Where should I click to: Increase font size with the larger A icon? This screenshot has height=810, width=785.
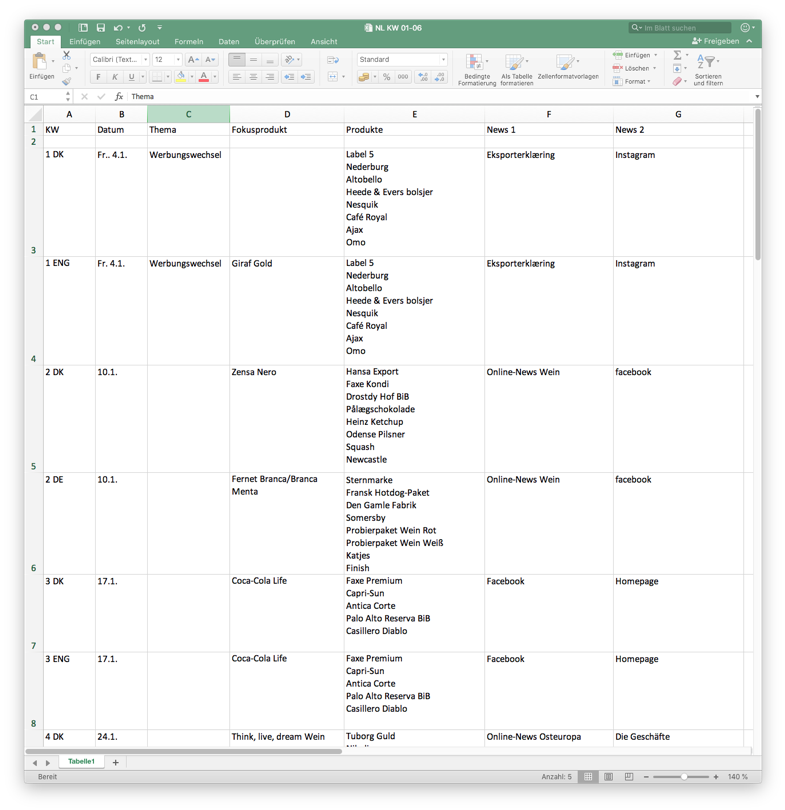coord(193,60)
